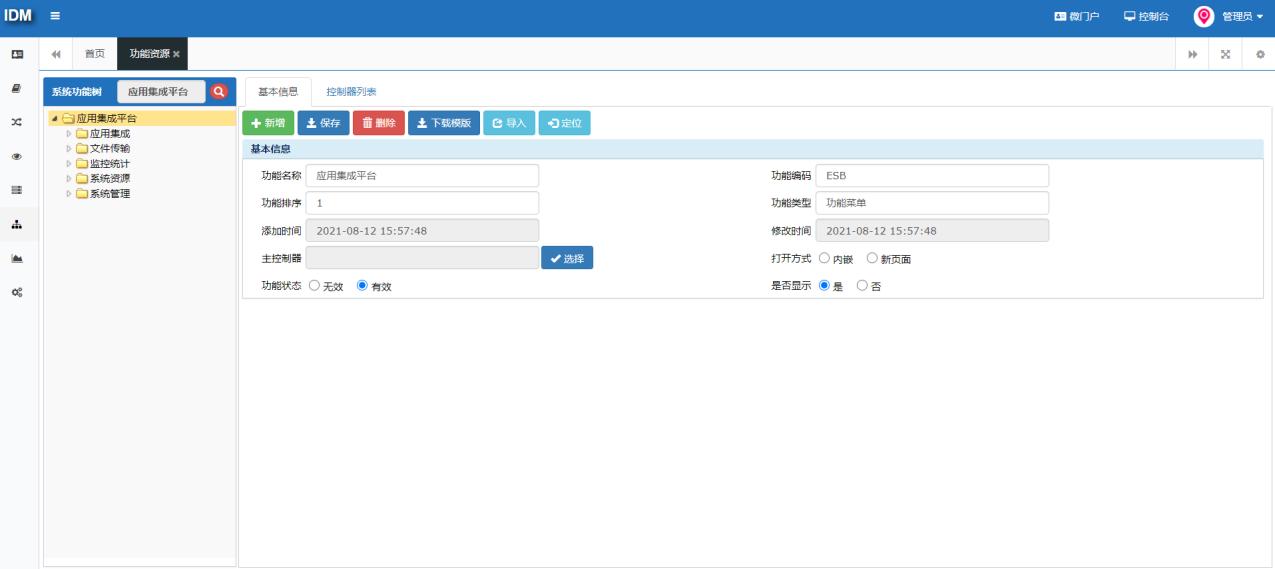
Task: Click the 基本信息 section header bar
Action: (x=752, y=149)
